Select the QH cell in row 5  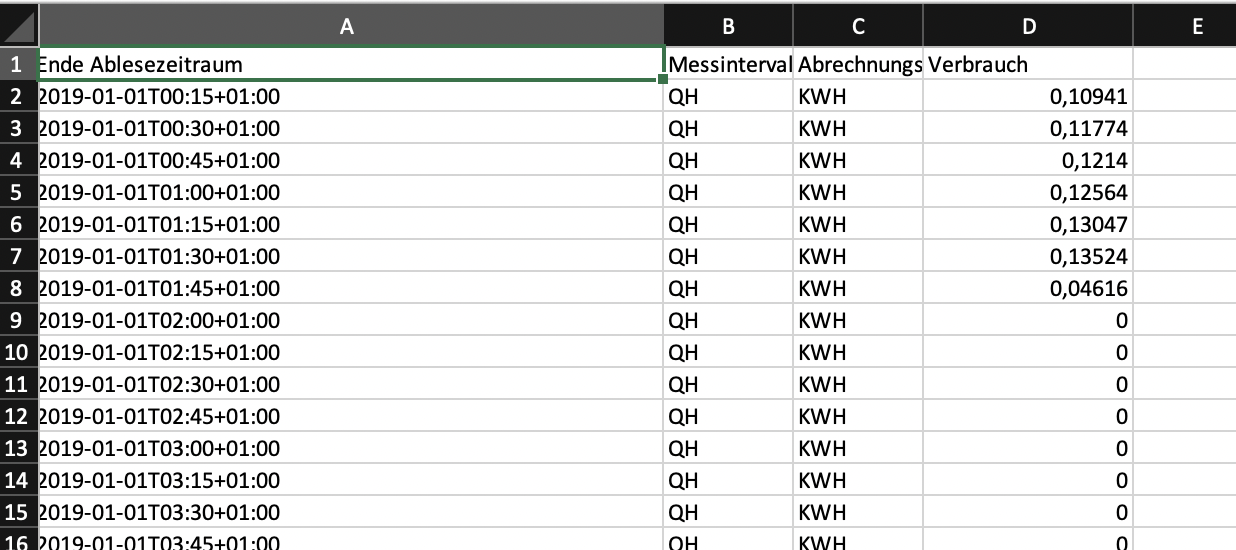(729, 192)
